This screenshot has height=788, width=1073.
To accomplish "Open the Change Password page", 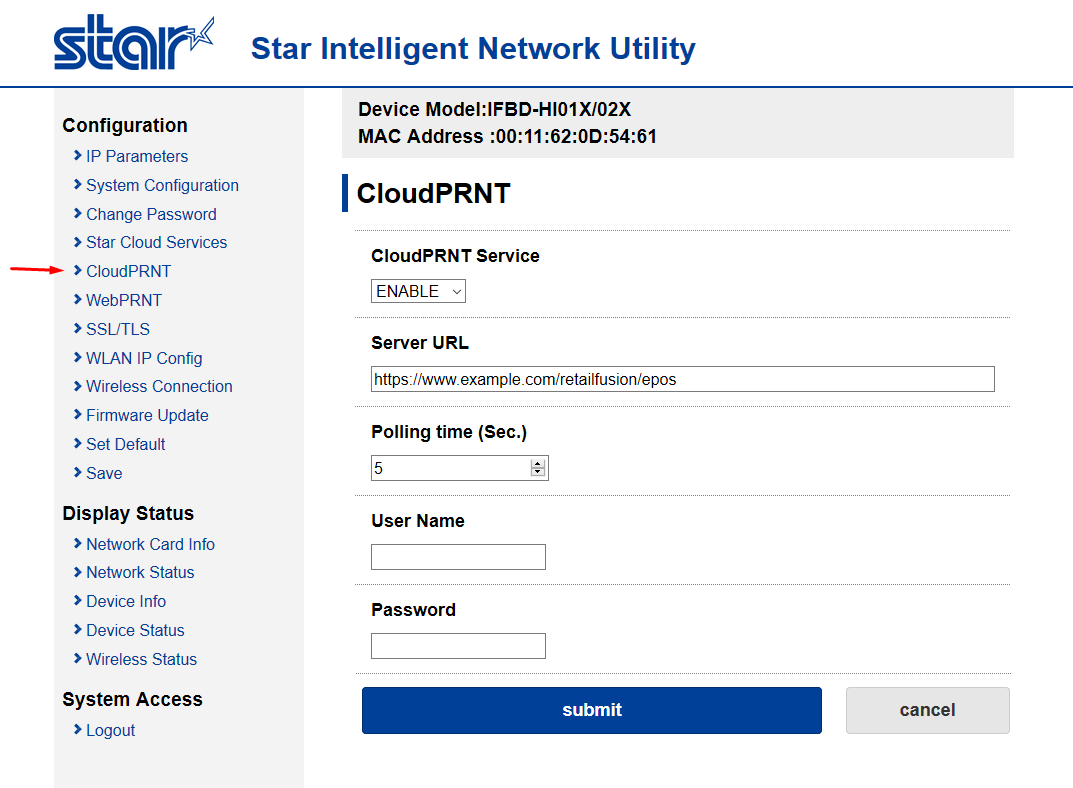I will coord(151,214).
